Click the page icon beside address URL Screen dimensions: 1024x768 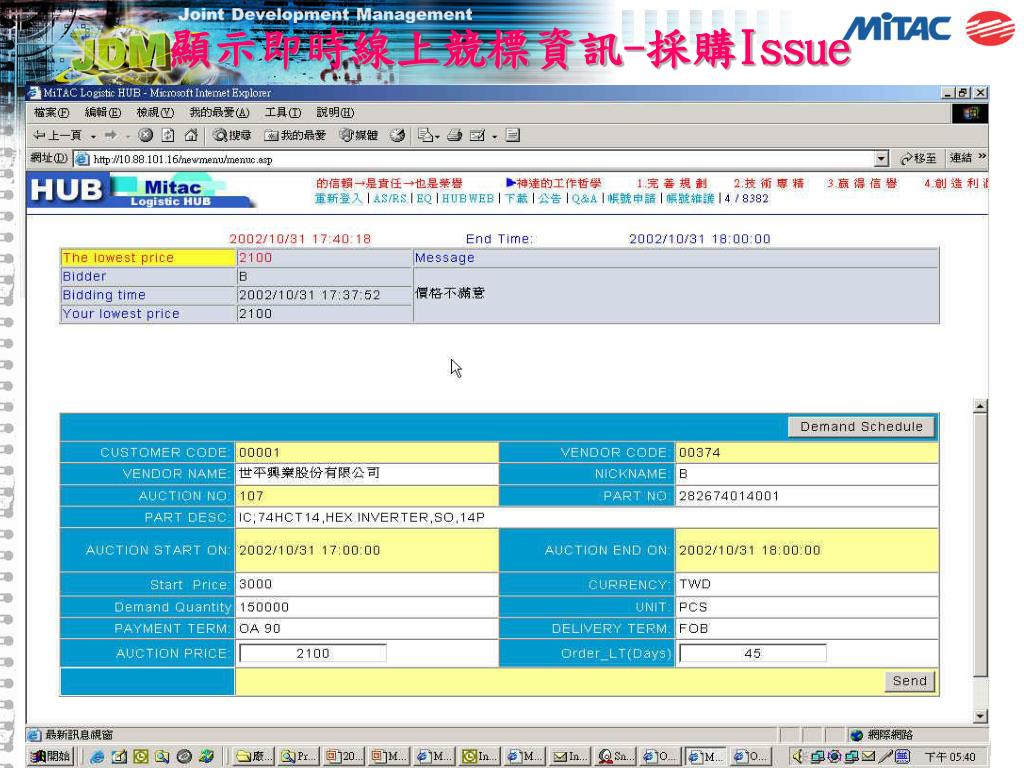point(82,159)
